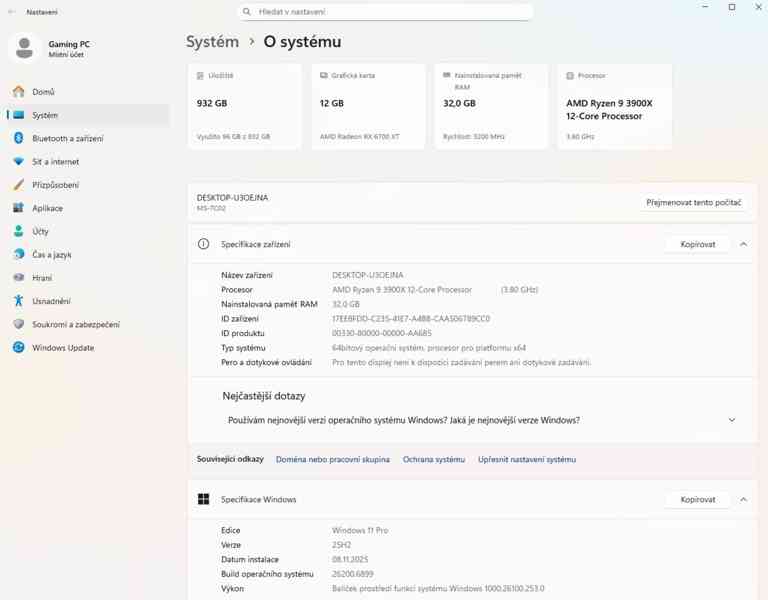Click the Procesor chip icon on card
The height and width of the screenshot is (600, 768).
pos(570,75)
